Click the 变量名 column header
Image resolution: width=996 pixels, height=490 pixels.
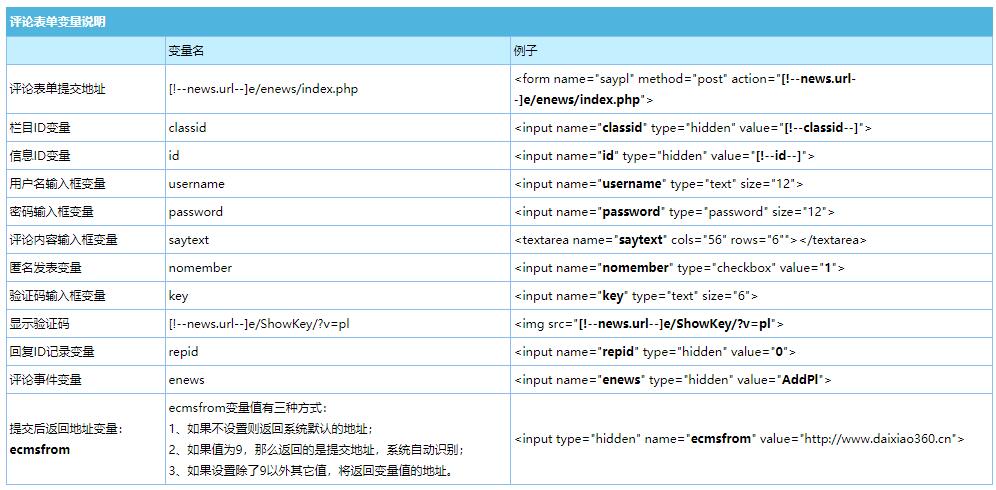(187, 50)
